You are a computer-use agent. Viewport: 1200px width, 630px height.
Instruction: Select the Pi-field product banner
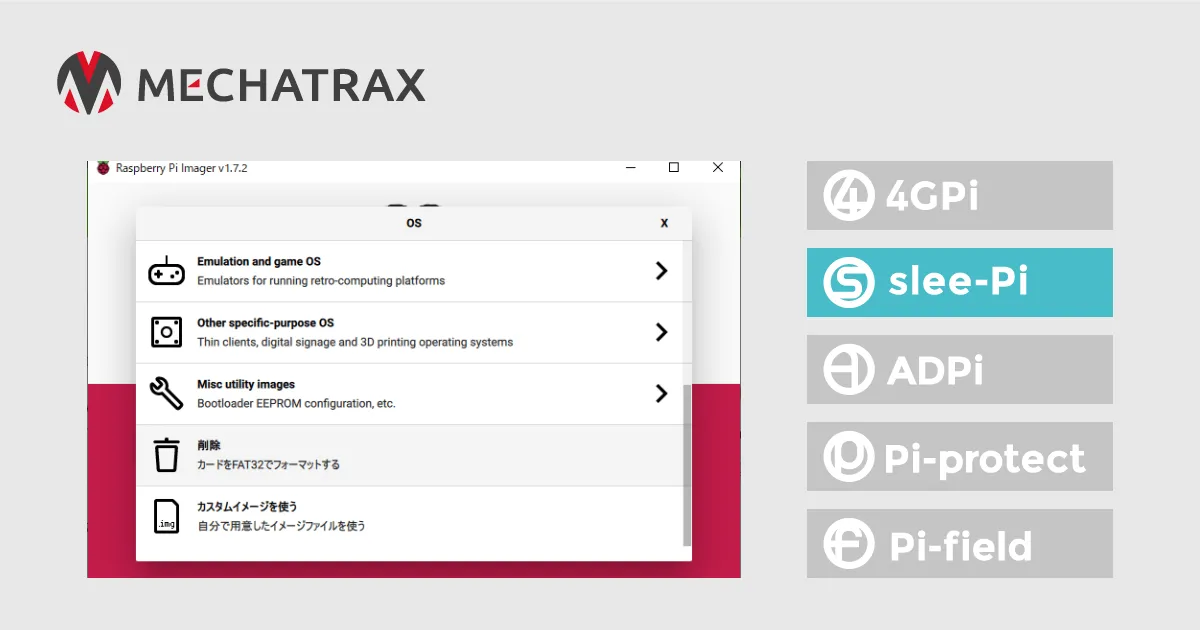960,544
